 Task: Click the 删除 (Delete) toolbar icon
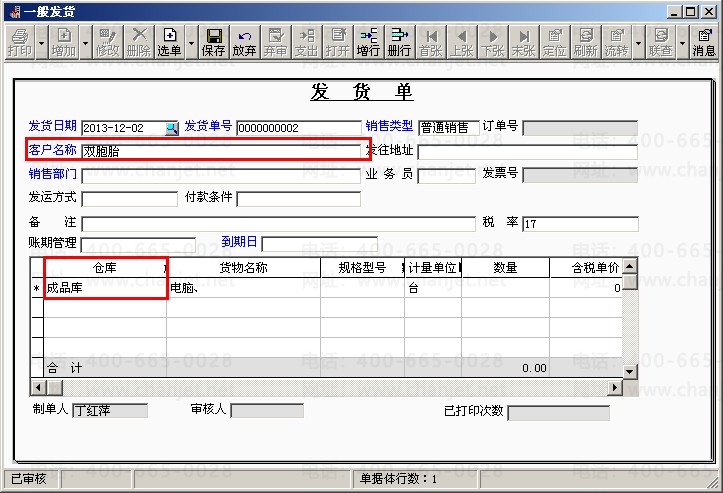coord(139,42)
